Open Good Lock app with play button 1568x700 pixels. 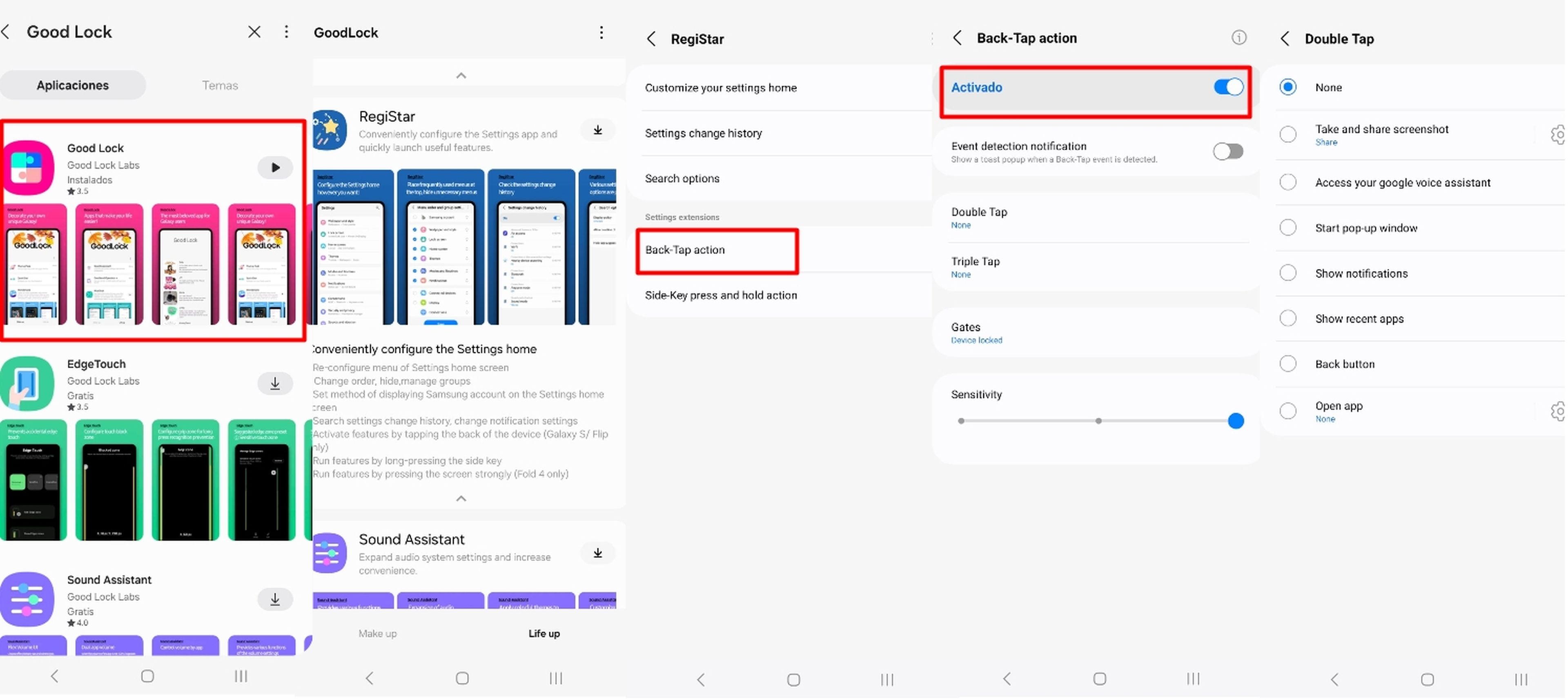pyautogui.click(x=275, y=167)
